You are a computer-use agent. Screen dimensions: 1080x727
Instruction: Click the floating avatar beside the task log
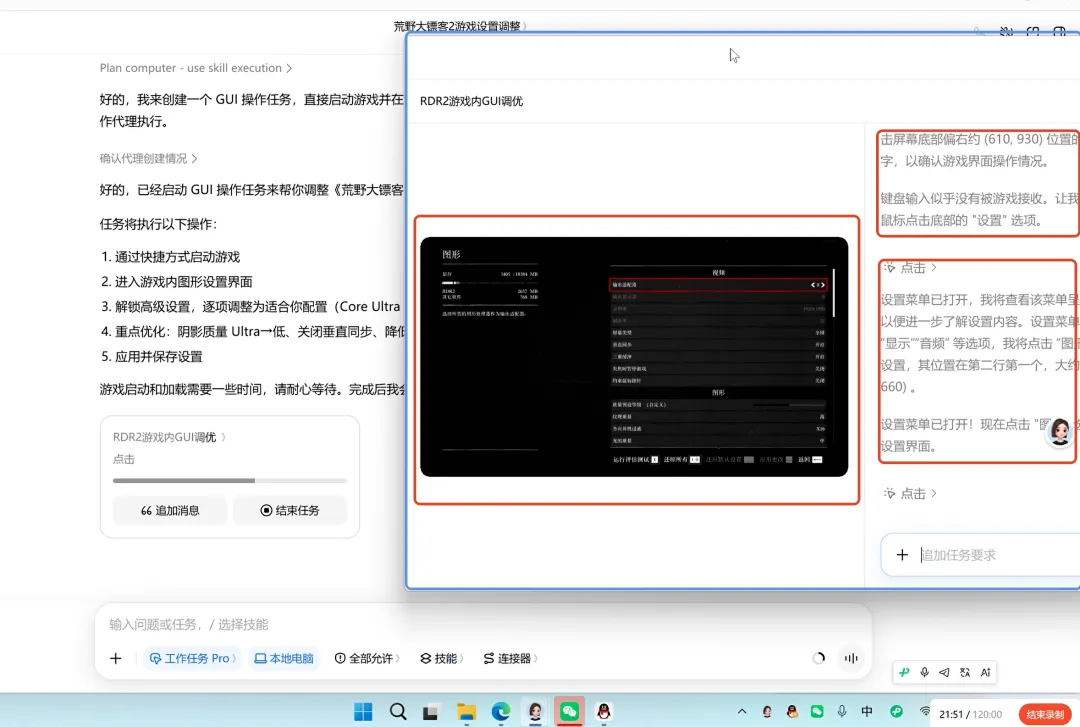coord(1059,432)
